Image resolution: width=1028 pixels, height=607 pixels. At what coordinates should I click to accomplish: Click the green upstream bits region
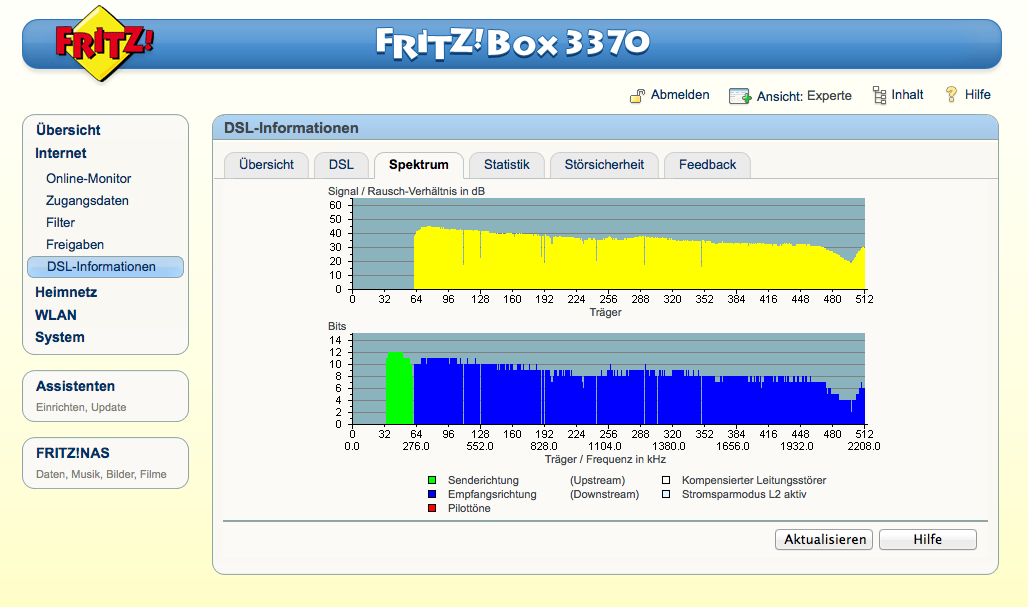coord(399,390)
